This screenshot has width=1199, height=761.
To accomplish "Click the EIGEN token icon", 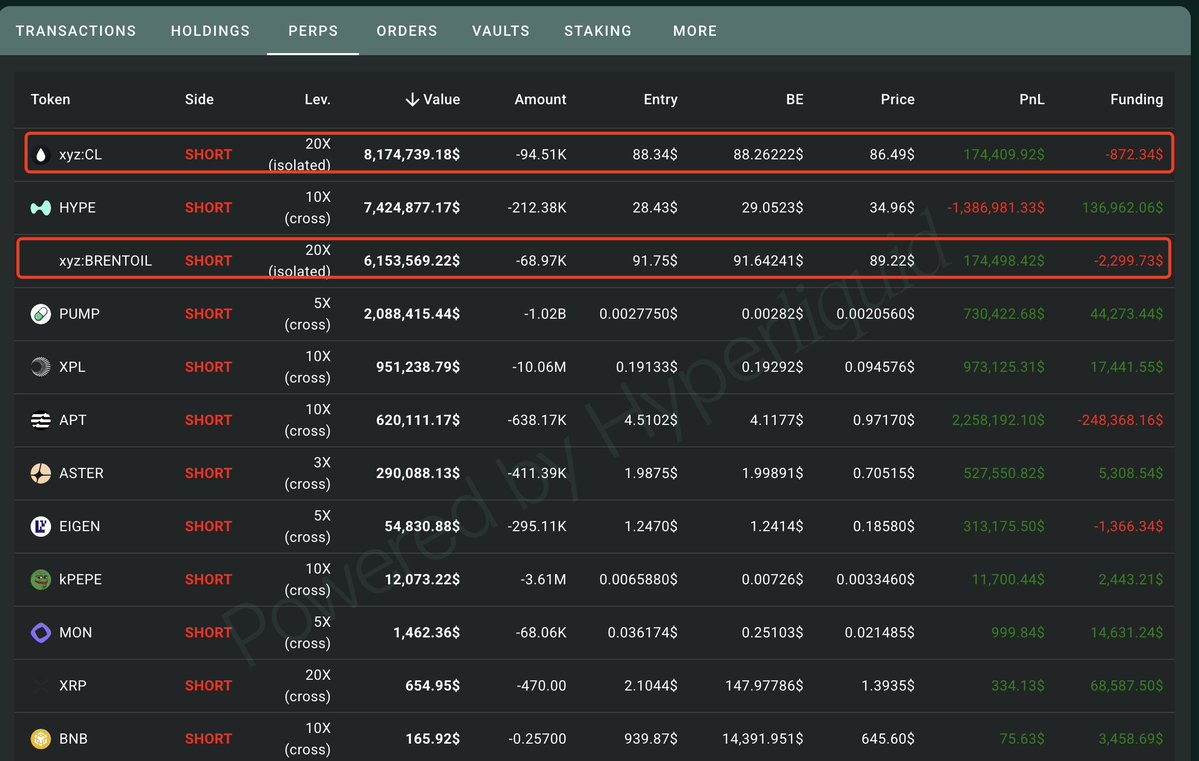I will pos(41,526).
